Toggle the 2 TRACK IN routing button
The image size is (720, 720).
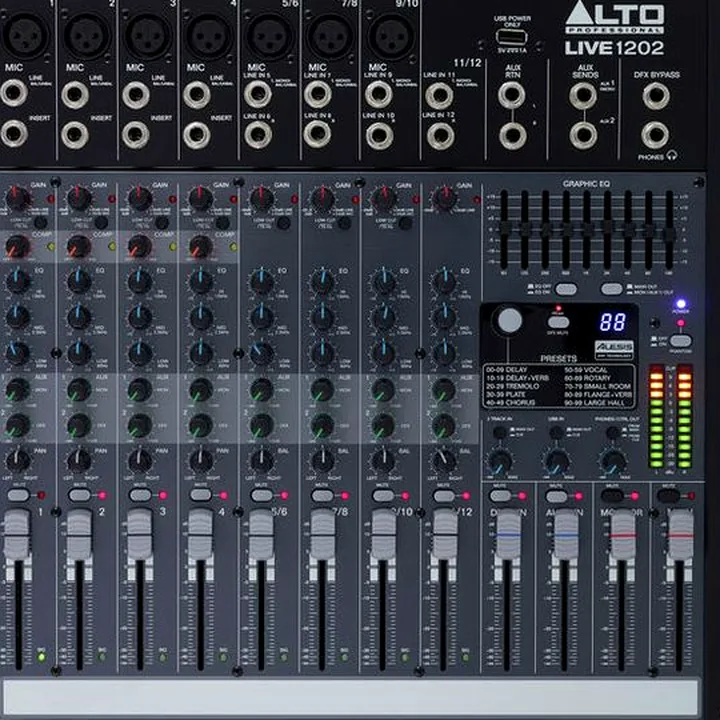[x=499, y=433]
